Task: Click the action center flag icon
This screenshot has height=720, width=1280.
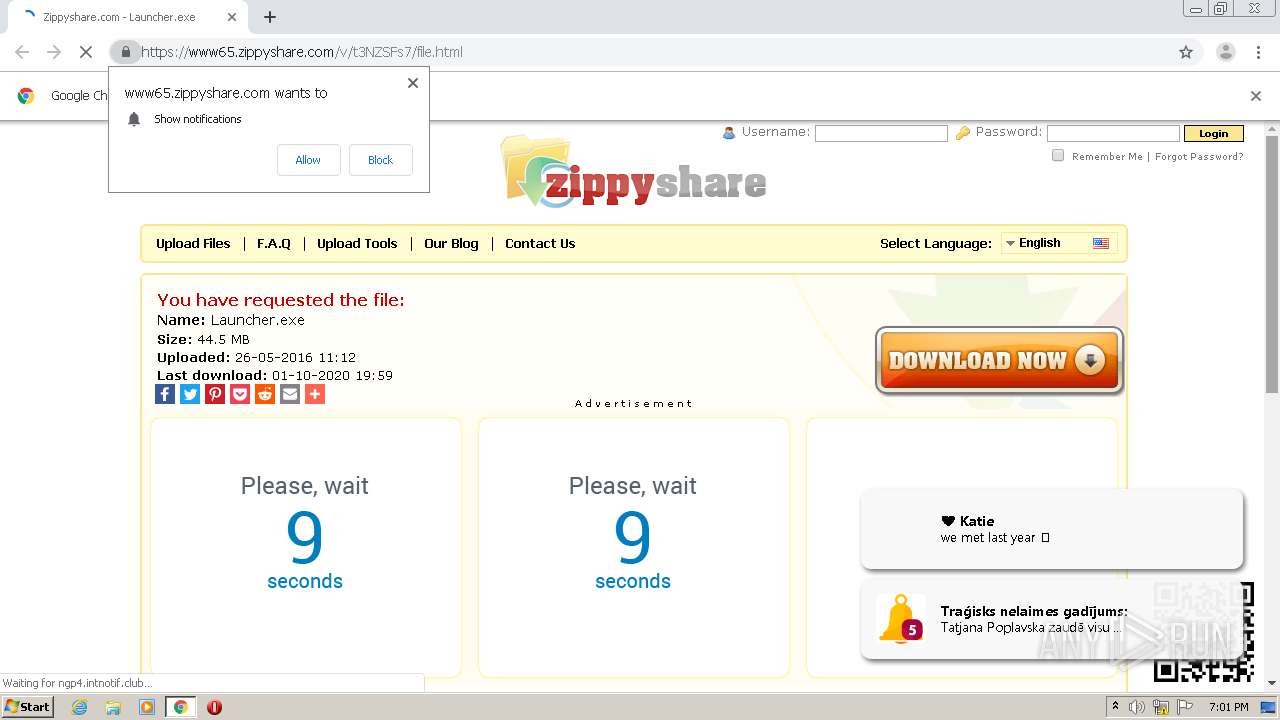Action: [x=1183, y=707]
